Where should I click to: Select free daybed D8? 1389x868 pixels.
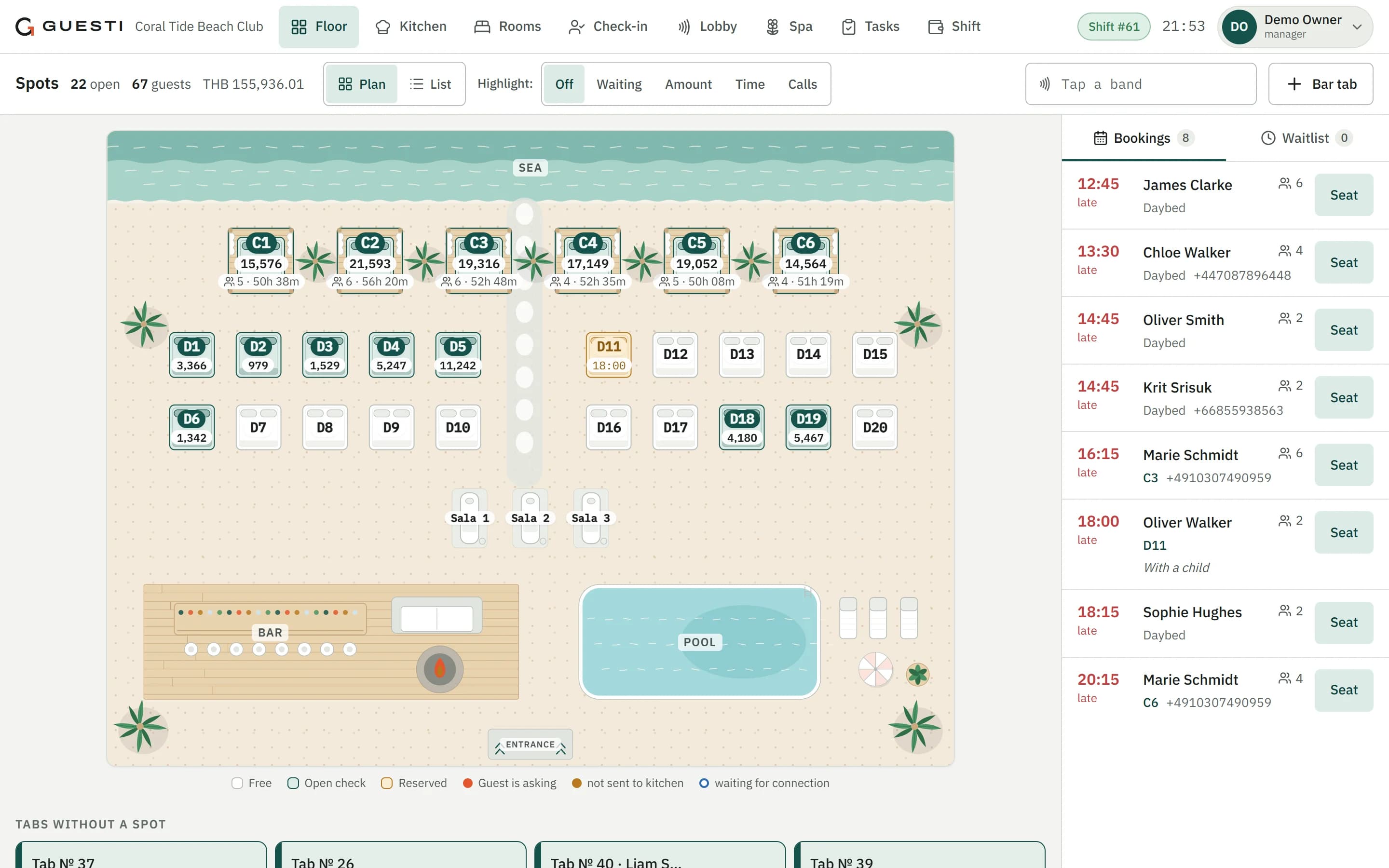point(325,427)
